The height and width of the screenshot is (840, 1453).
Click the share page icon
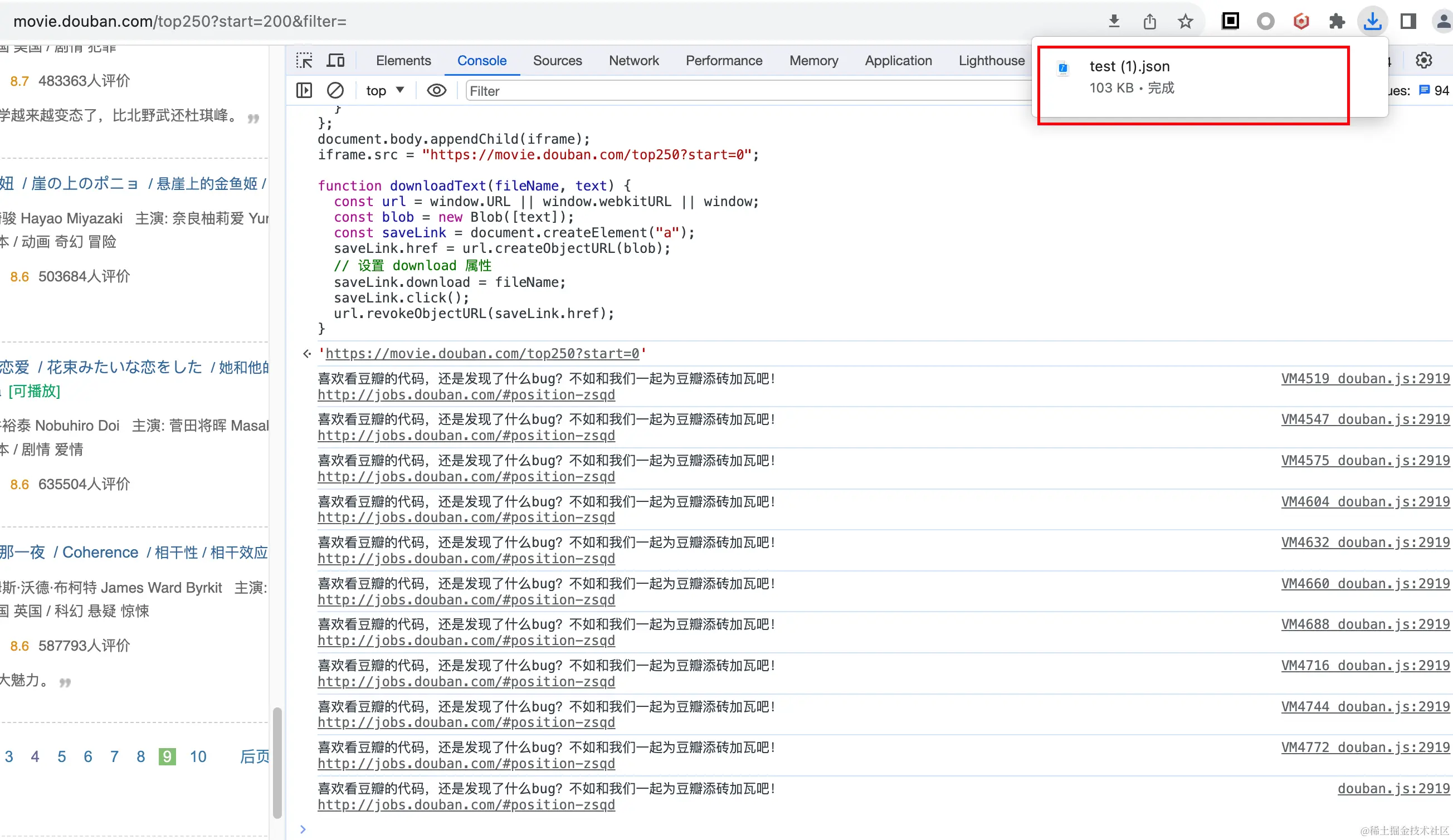click(1150, 21)
